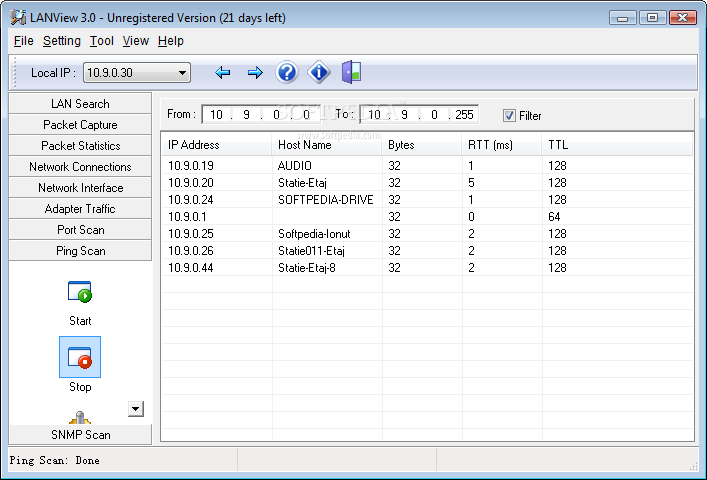Viewport: 707px width, 480px height.
Task: Click the LANView app icon in title bar
Action: (18, 18)
